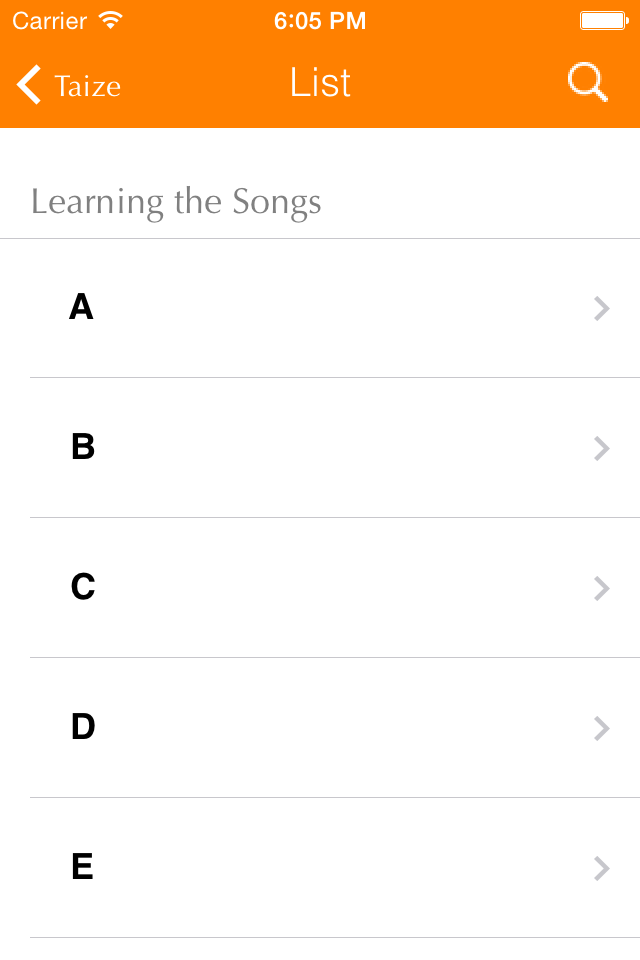Open search with the magnifying glass
The height and width of the screenshot is (960, 640).
click(x=587, y=83)
